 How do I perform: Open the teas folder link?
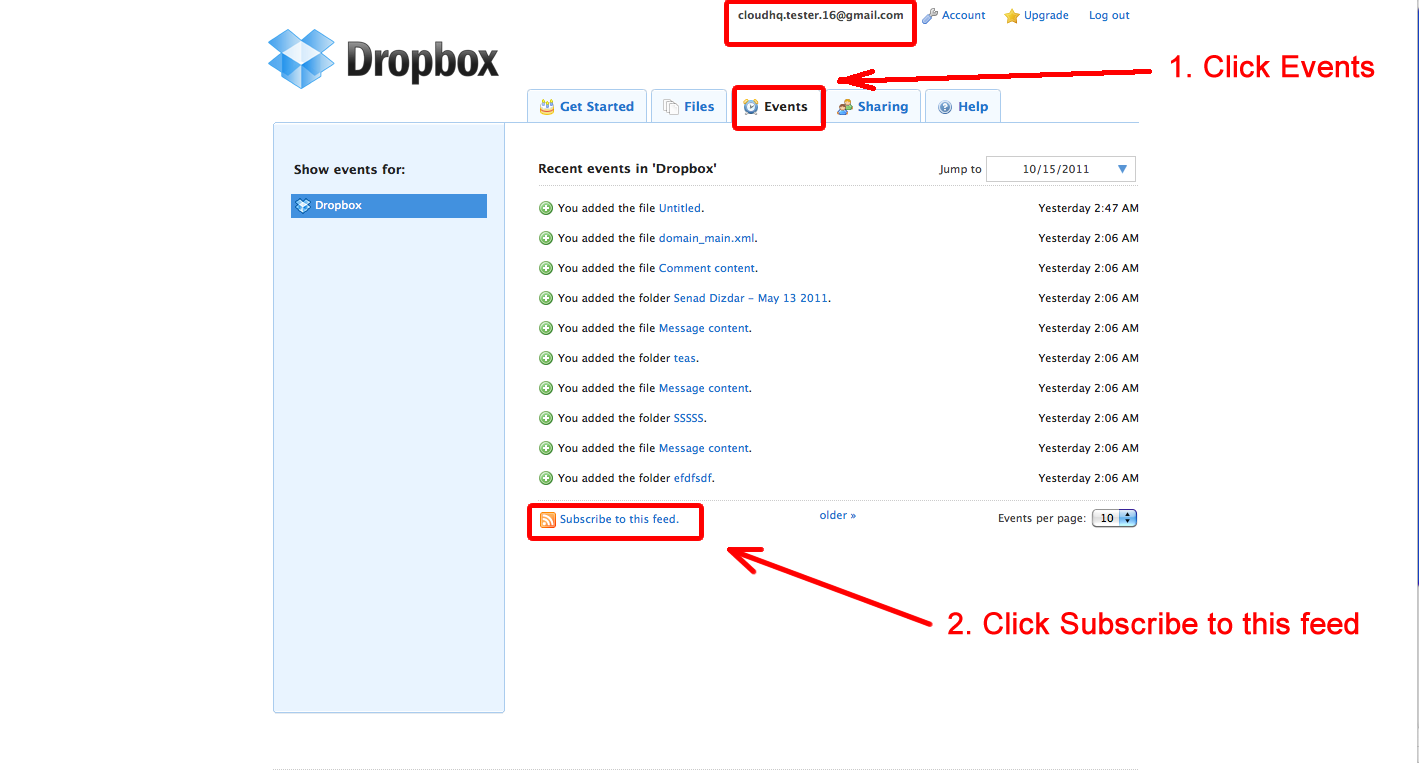(685, 358)
